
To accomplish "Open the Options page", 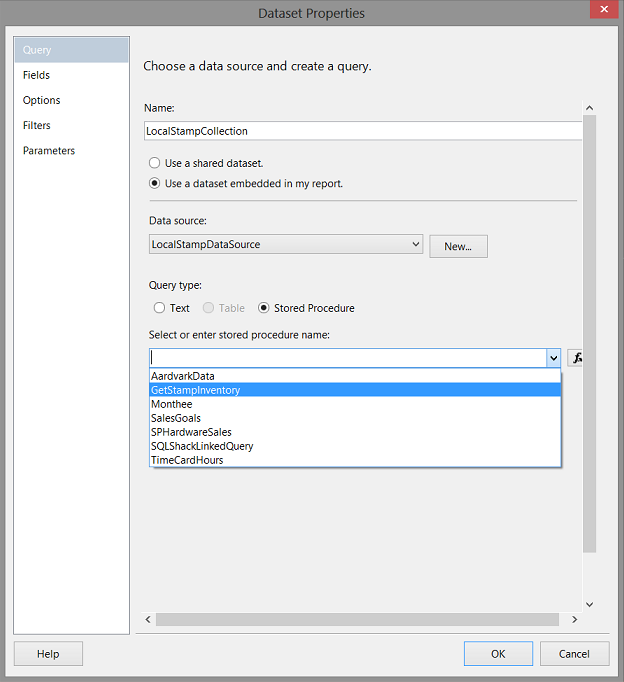I will 42,100.
